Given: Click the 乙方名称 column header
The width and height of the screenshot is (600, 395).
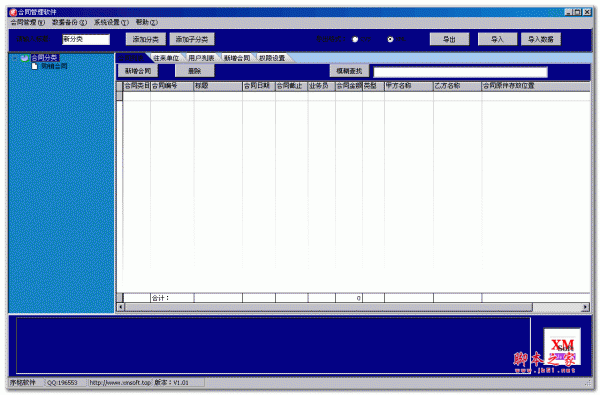Looking at the screenshot, I should (x=458, y=86).
